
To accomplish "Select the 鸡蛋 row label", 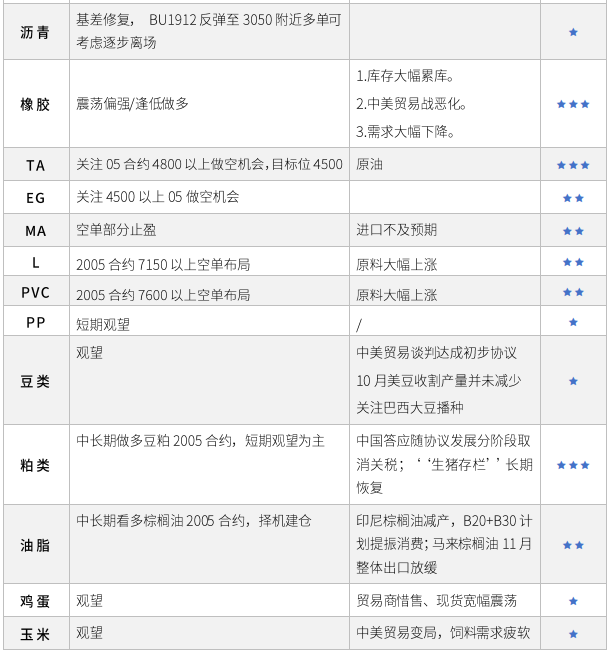I will 35,601.
